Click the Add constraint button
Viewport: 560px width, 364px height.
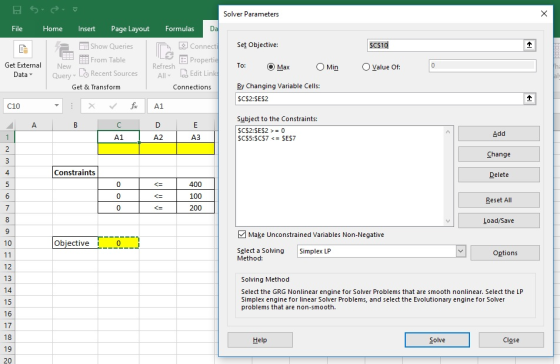click(499, 134)
